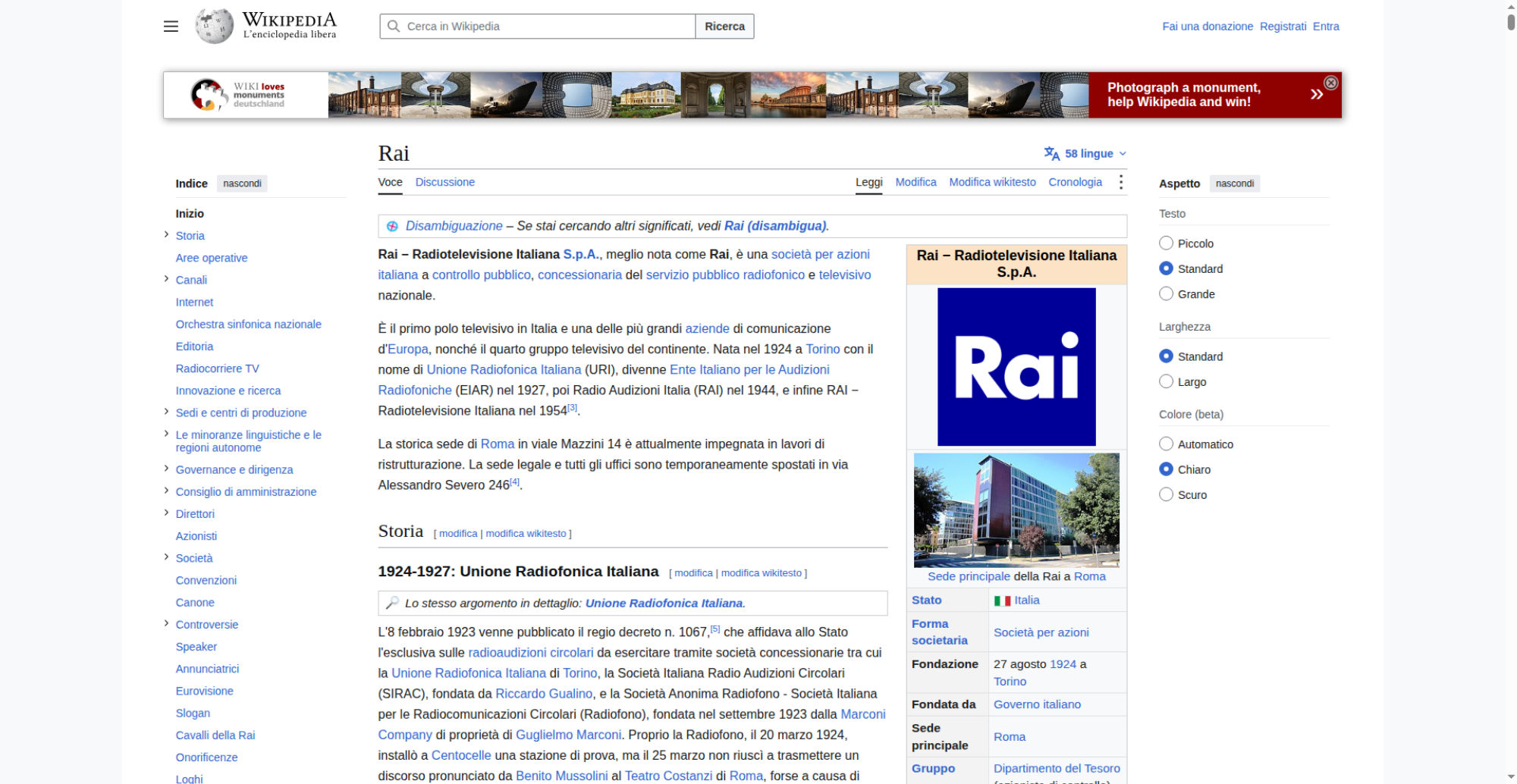
Task: Click the Ricerca search button
Action: pyautogui.click(x=724, y=27)
